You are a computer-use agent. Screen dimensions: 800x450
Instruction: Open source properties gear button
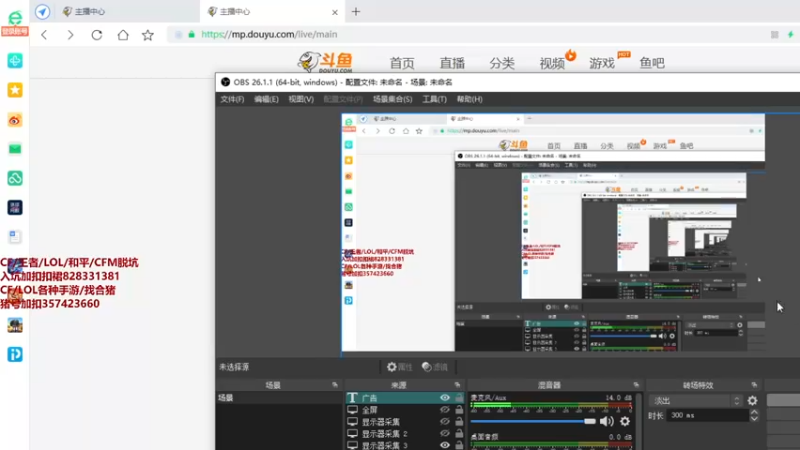click(399, 367)
